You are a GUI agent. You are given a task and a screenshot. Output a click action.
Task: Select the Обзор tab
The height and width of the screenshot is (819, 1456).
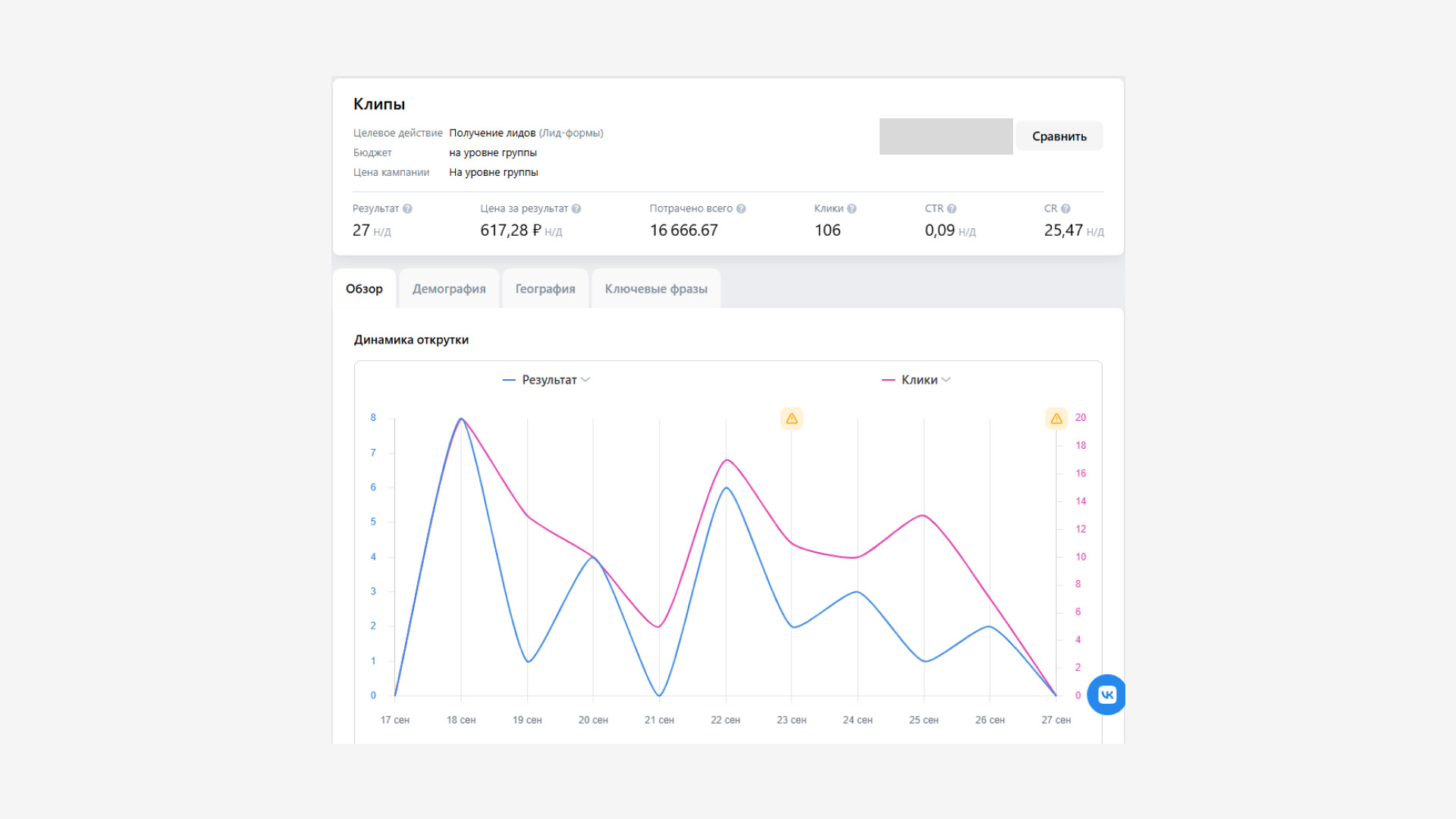coord(364,289)
